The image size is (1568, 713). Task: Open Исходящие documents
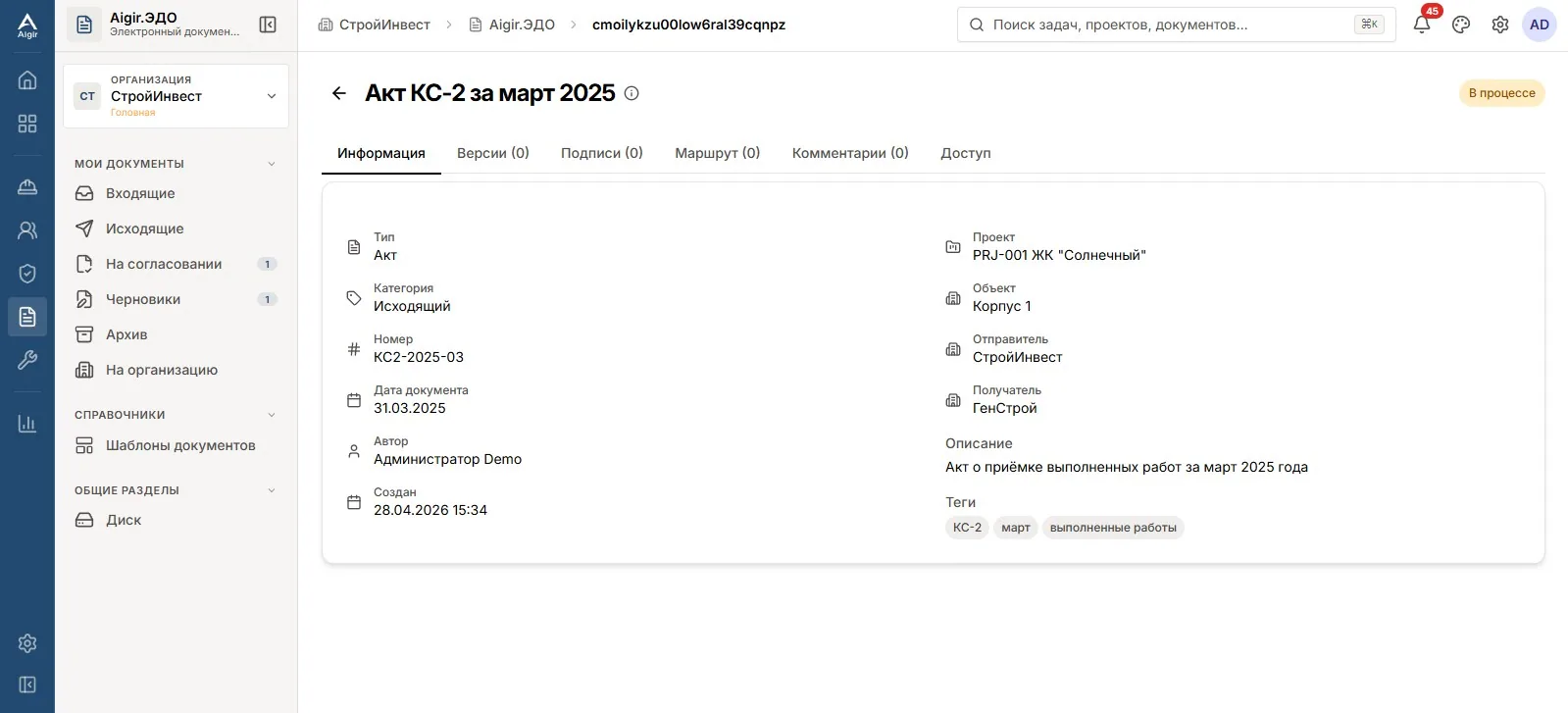tap(176, 229)
